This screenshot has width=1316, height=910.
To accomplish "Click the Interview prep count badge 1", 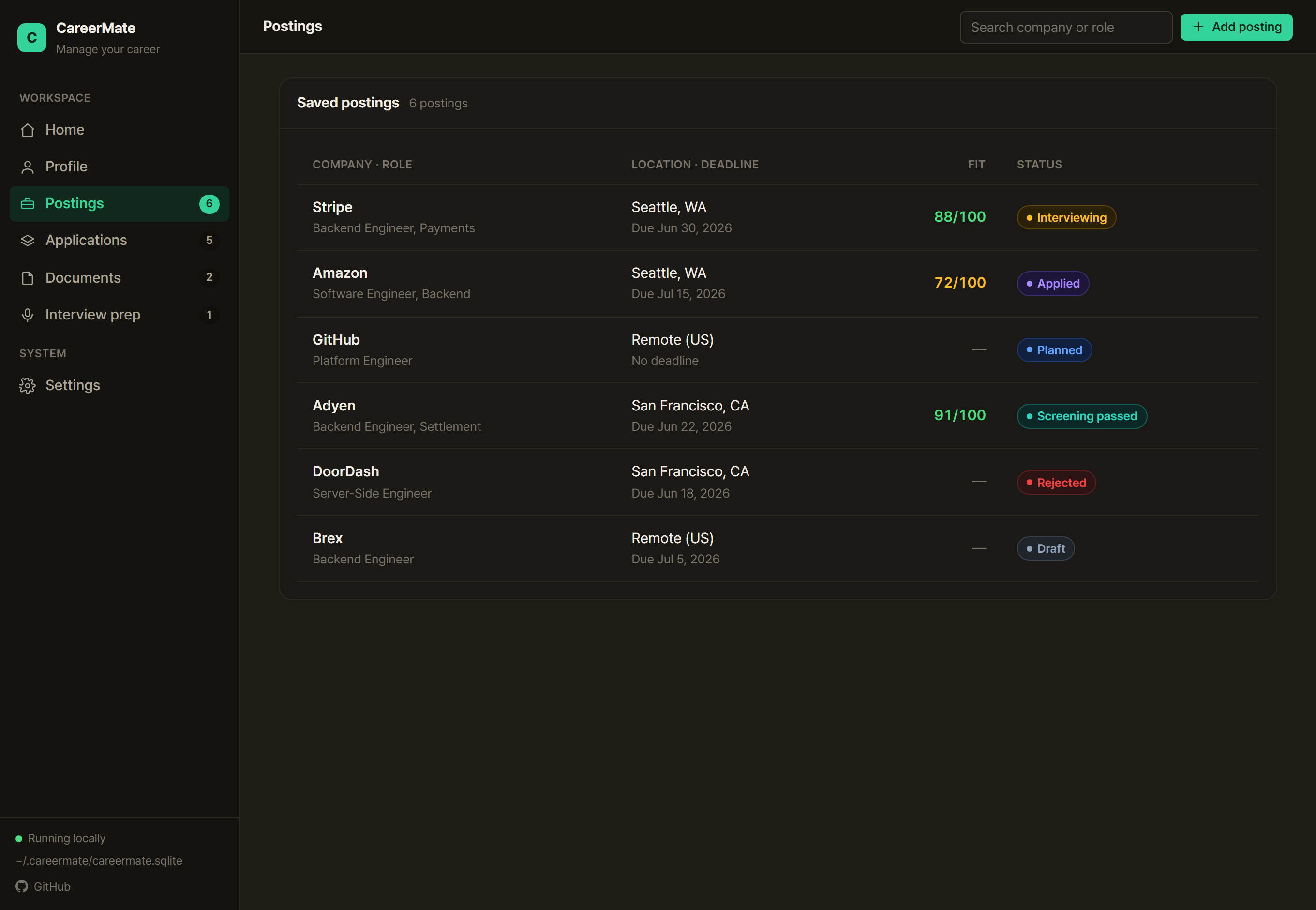I will click(x=209, y=315).
